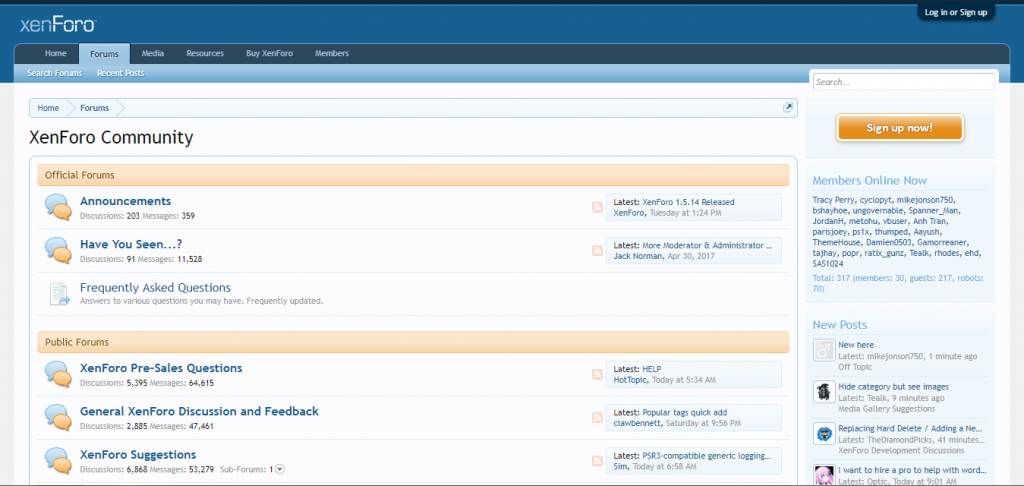The image size is (1024, 486).
Task: Click avatar beside I want to hire a pro
Action: tap(824, 475)
